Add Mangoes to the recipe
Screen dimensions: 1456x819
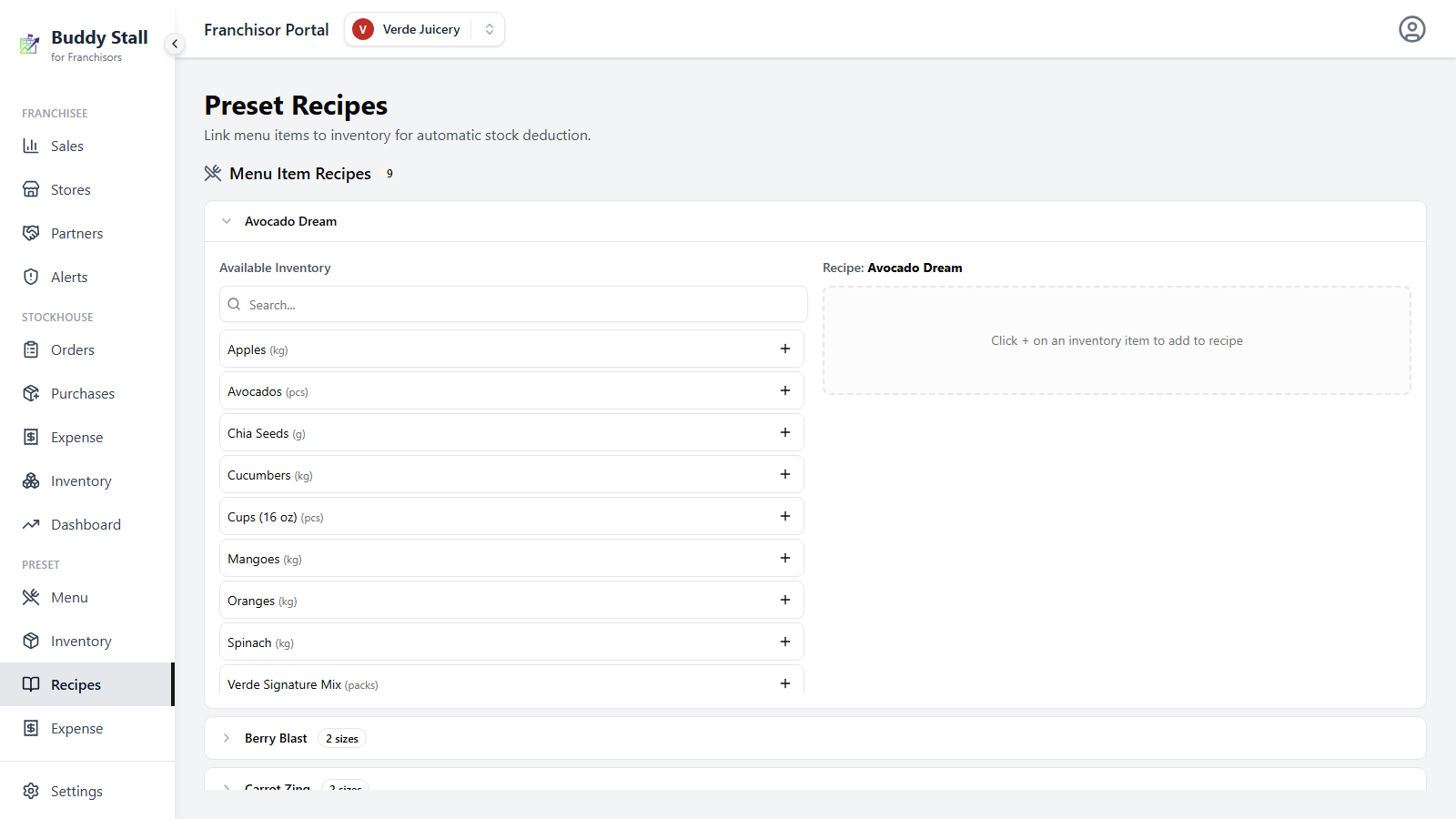785,558
